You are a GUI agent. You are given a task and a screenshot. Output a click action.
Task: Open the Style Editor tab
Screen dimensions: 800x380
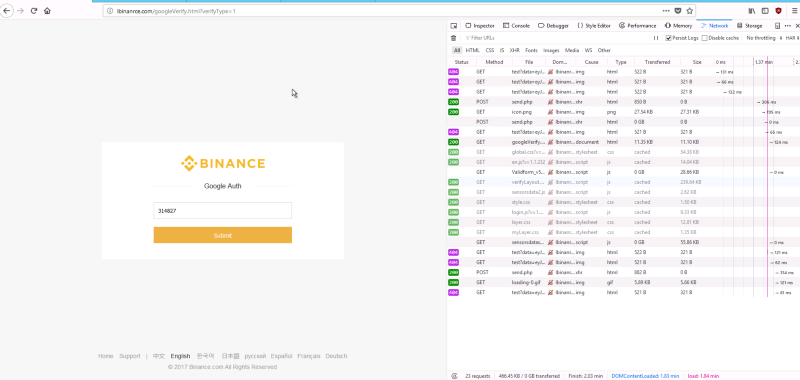pyautogui.click(x=594, y=26)
